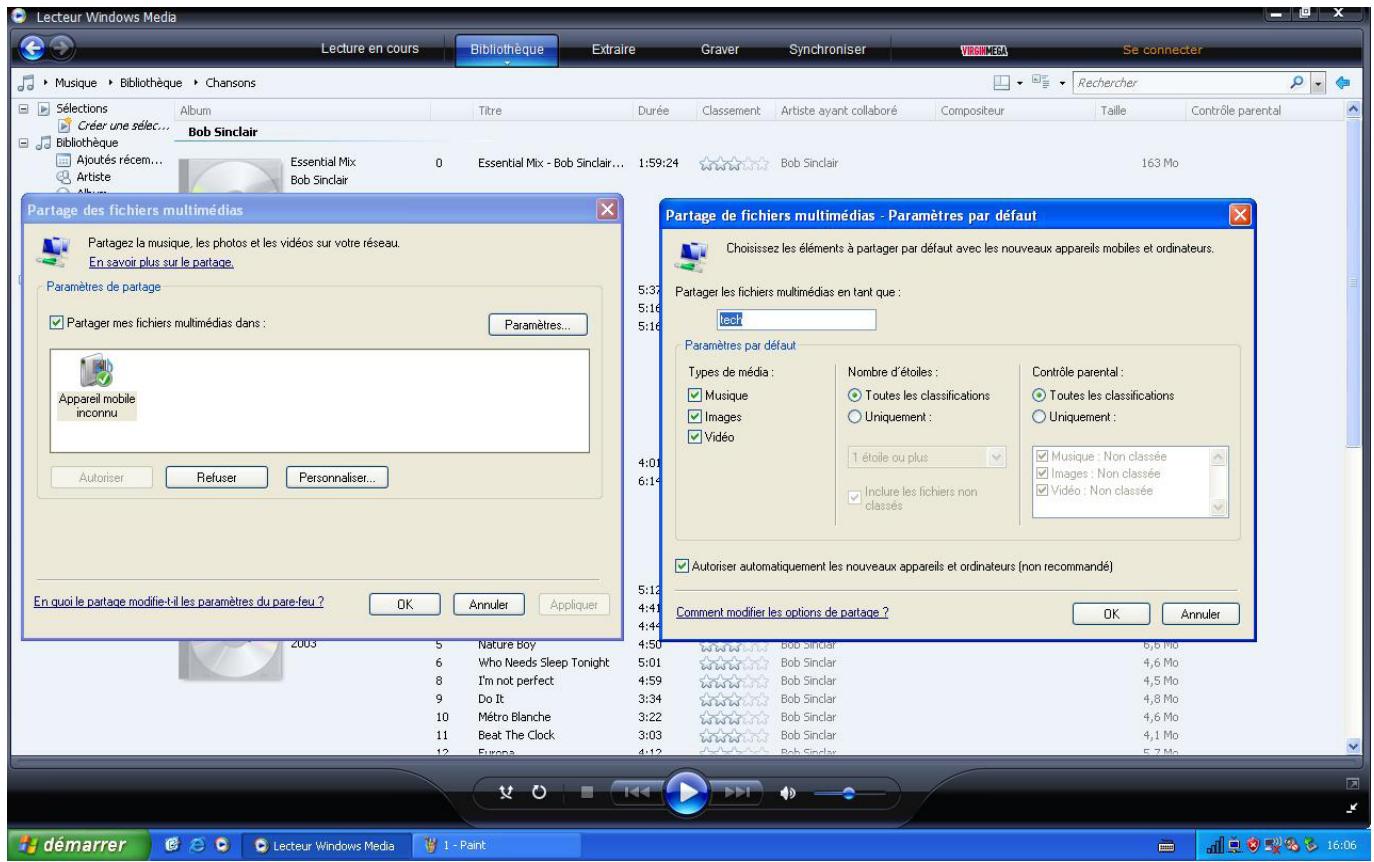The width and height of the screenshot is (1374, 862).
Task: Click the Rechercher search box
Action: pyautogui.click(x=1182, y=82)
